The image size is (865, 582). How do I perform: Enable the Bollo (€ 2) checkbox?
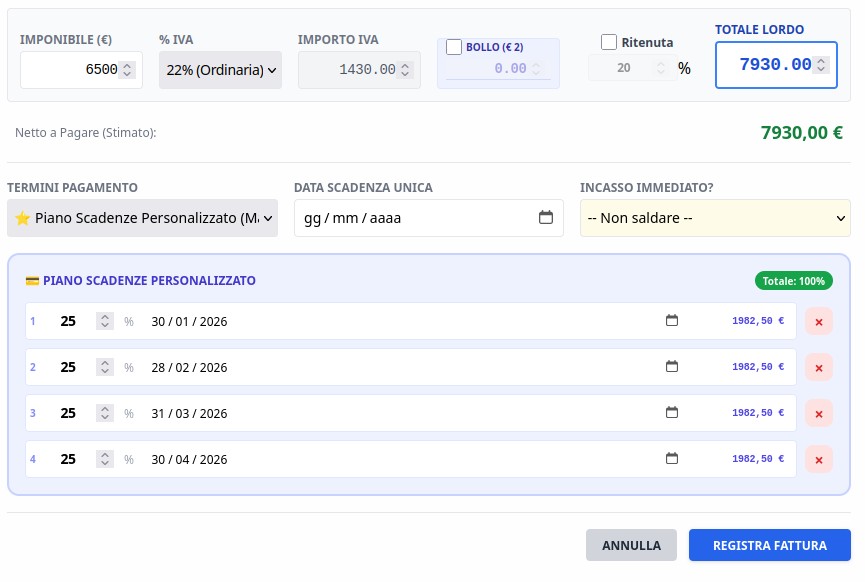click(454, 47)
